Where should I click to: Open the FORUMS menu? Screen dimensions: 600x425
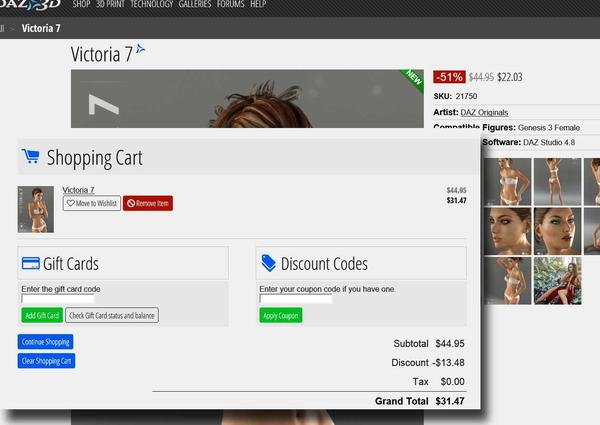coord(230,4)
